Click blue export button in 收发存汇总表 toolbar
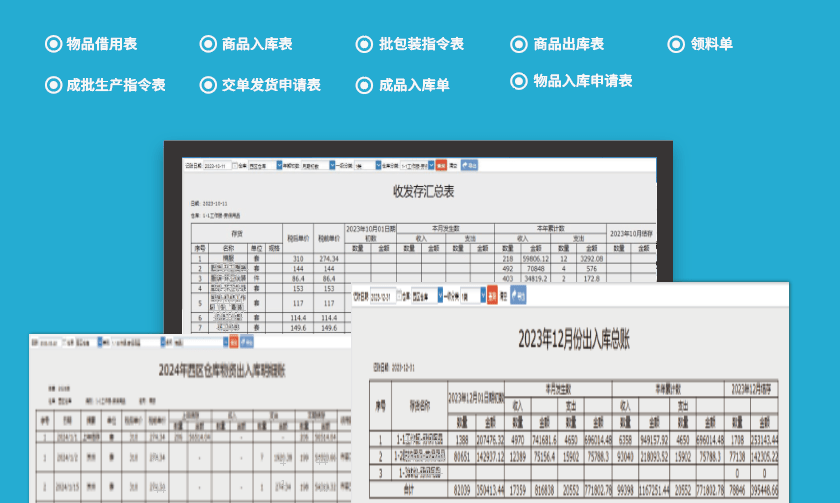The height and width of the screenshot is (503, 840). pyautogui.click(x=470, y=165)
